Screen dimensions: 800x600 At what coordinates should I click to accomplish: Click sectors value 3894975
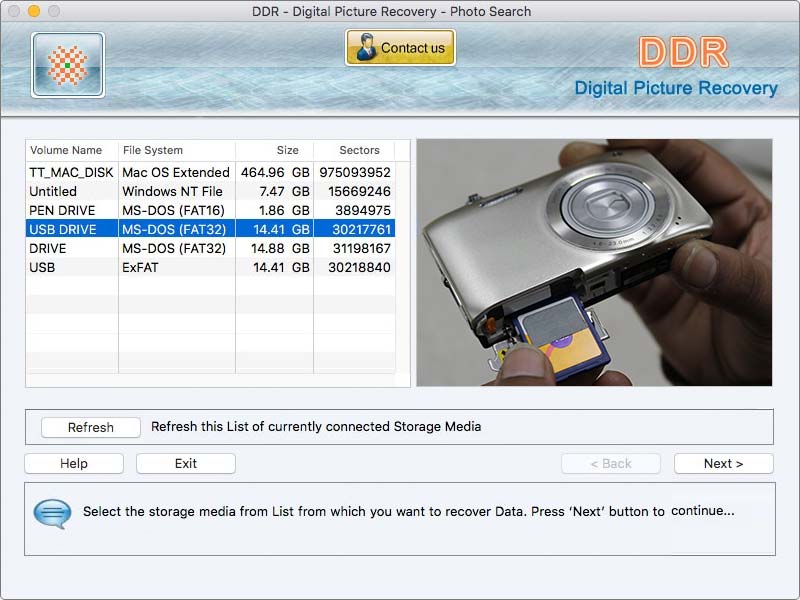(363, 210)
